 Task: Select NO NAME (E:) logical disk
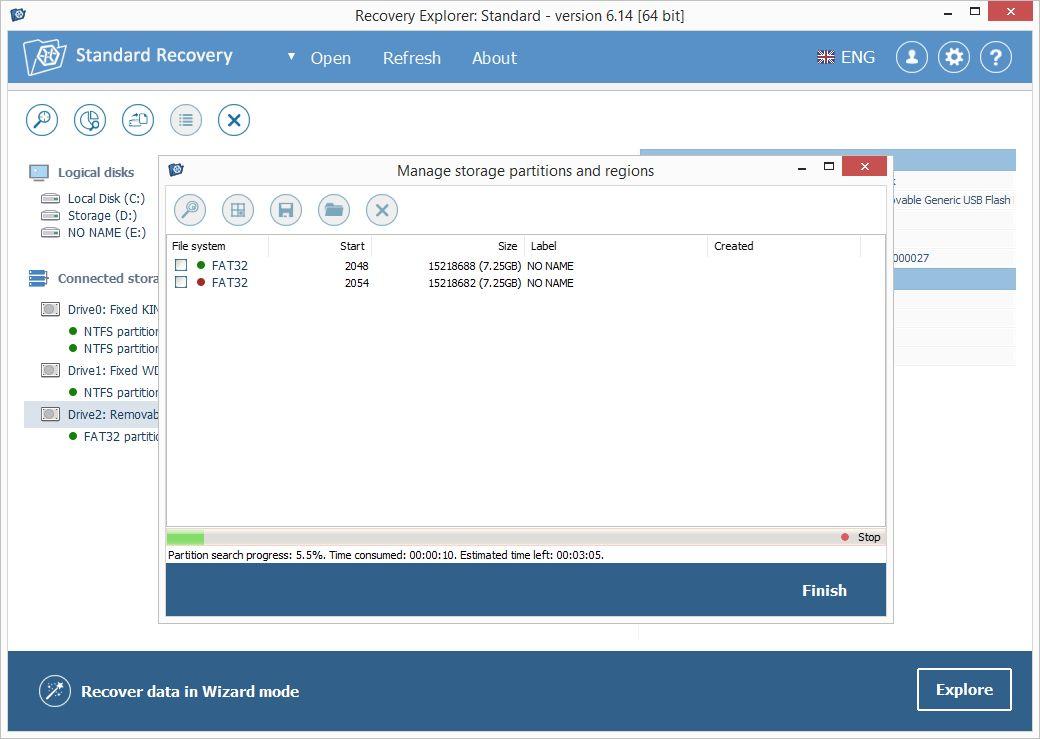click(107, 233)
